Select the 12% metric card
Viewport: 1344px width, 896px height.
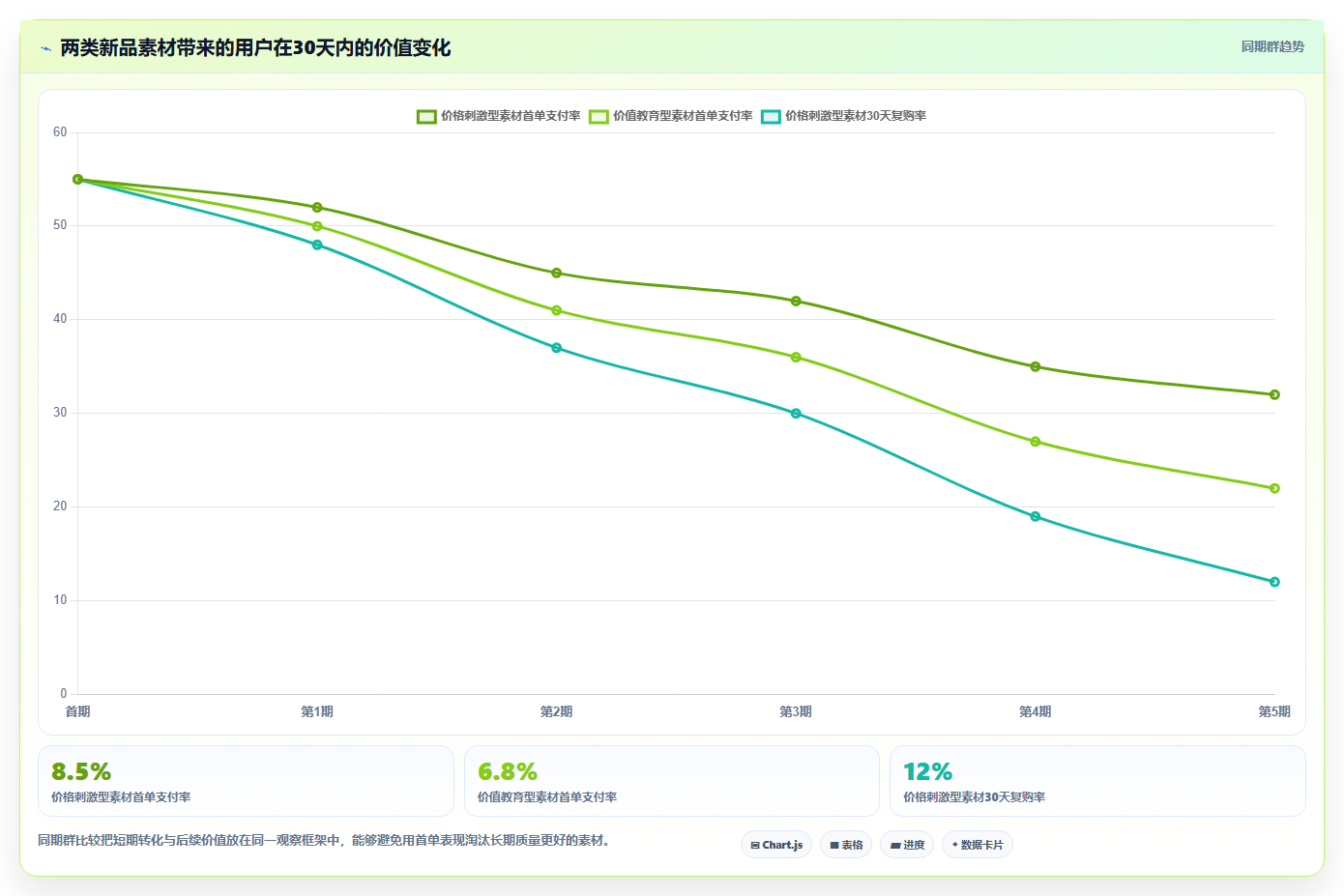point(1097,781)
